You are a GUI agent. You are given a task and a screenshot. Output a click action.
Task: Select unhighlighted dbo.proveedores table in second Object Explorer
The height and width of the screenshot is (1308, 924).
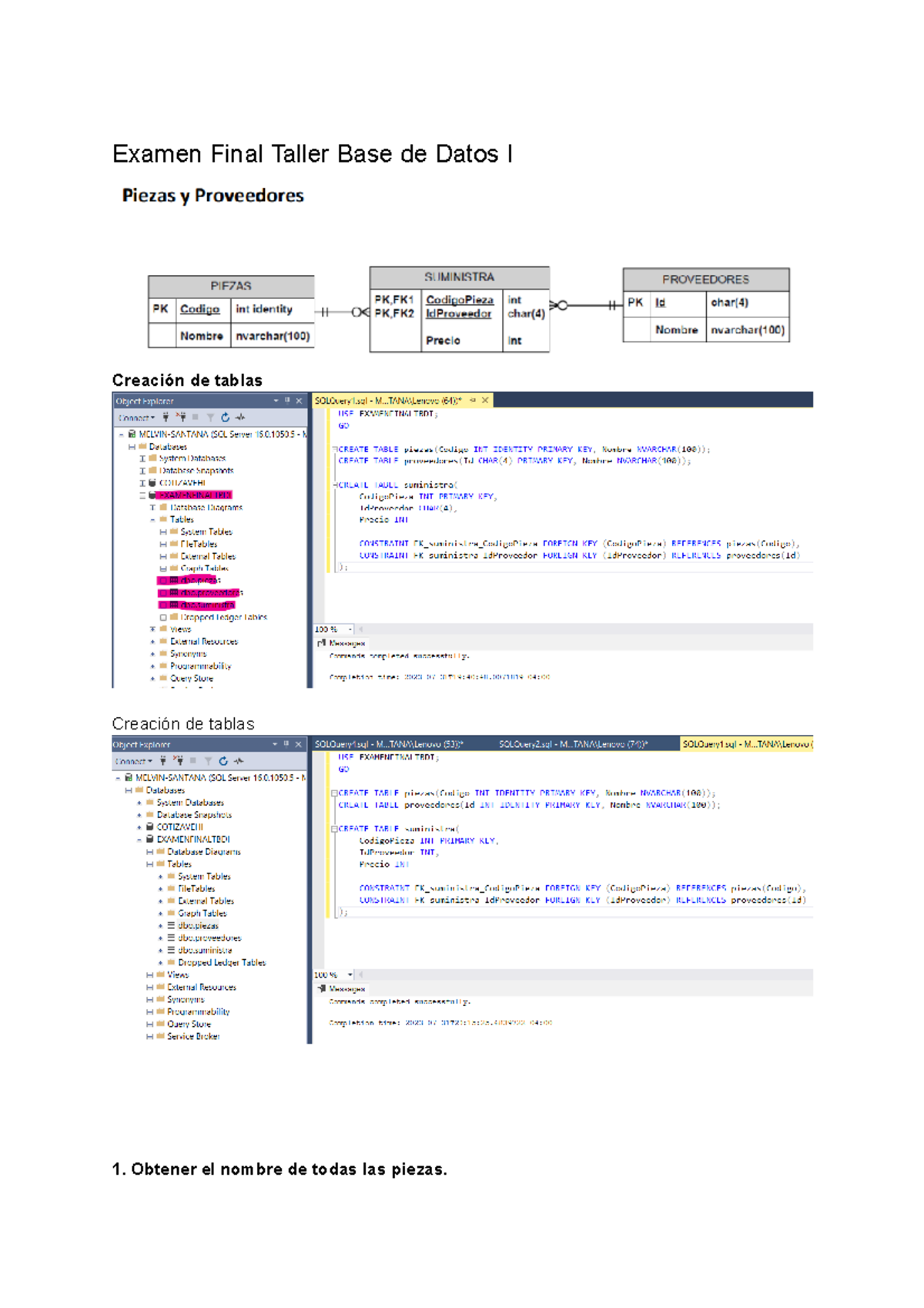click(x=209, y=938)
